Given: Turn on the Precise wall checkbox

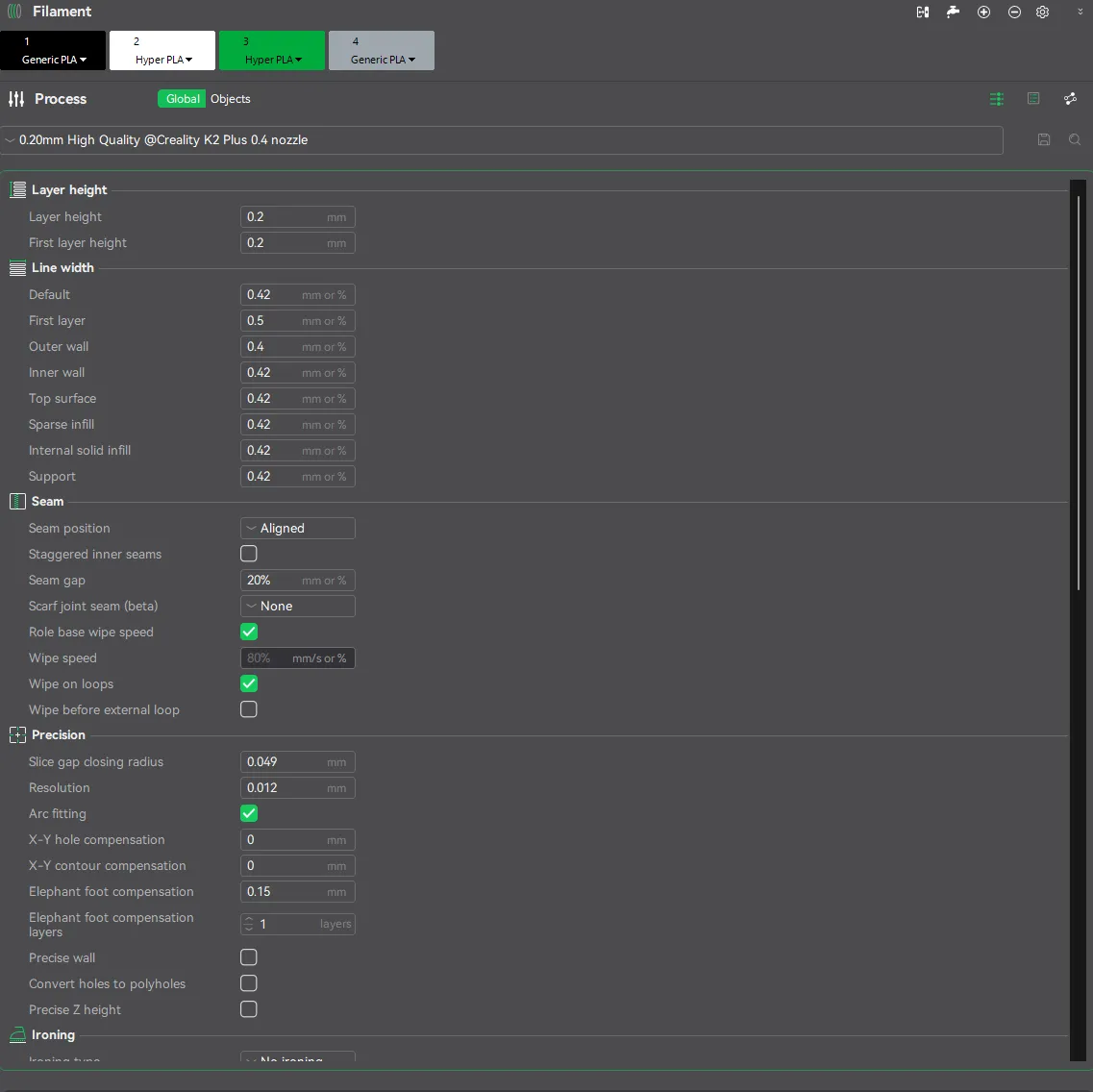Looking at the screenshot, I should (x=249, y=957).
